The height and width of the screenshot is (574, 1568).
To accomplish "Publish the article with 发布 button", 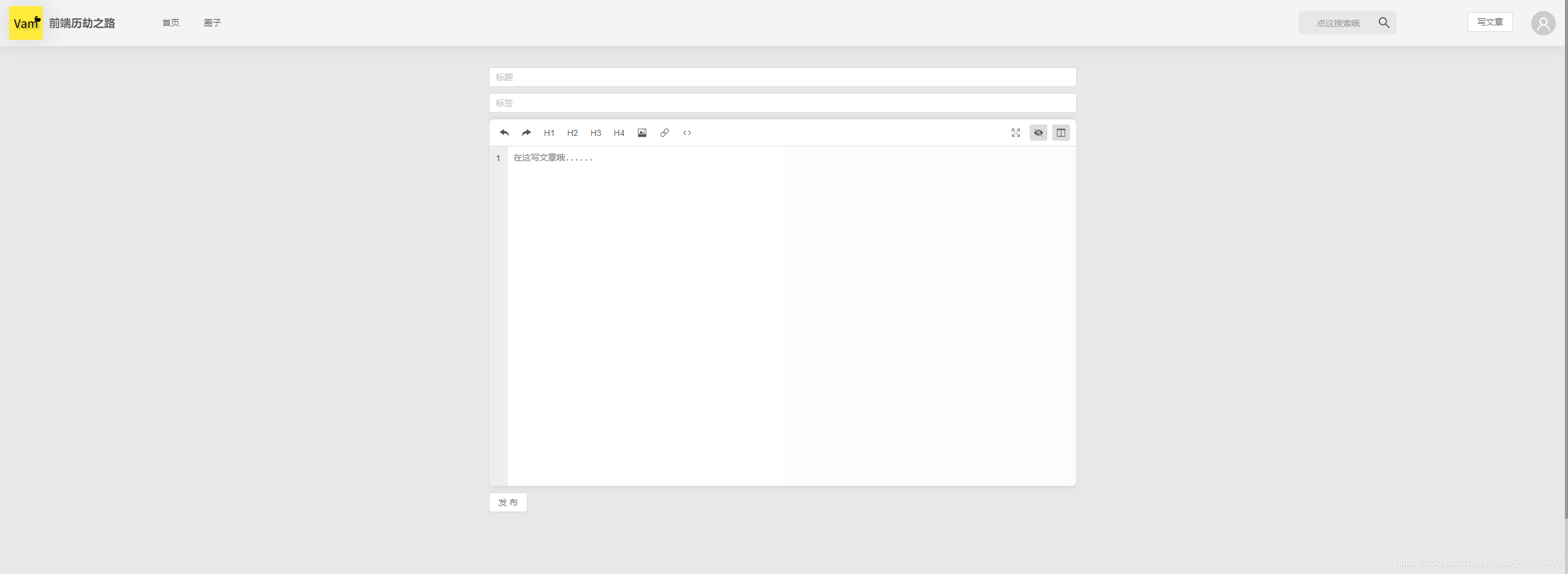I will pyautogui.click(x=508, y=502).
